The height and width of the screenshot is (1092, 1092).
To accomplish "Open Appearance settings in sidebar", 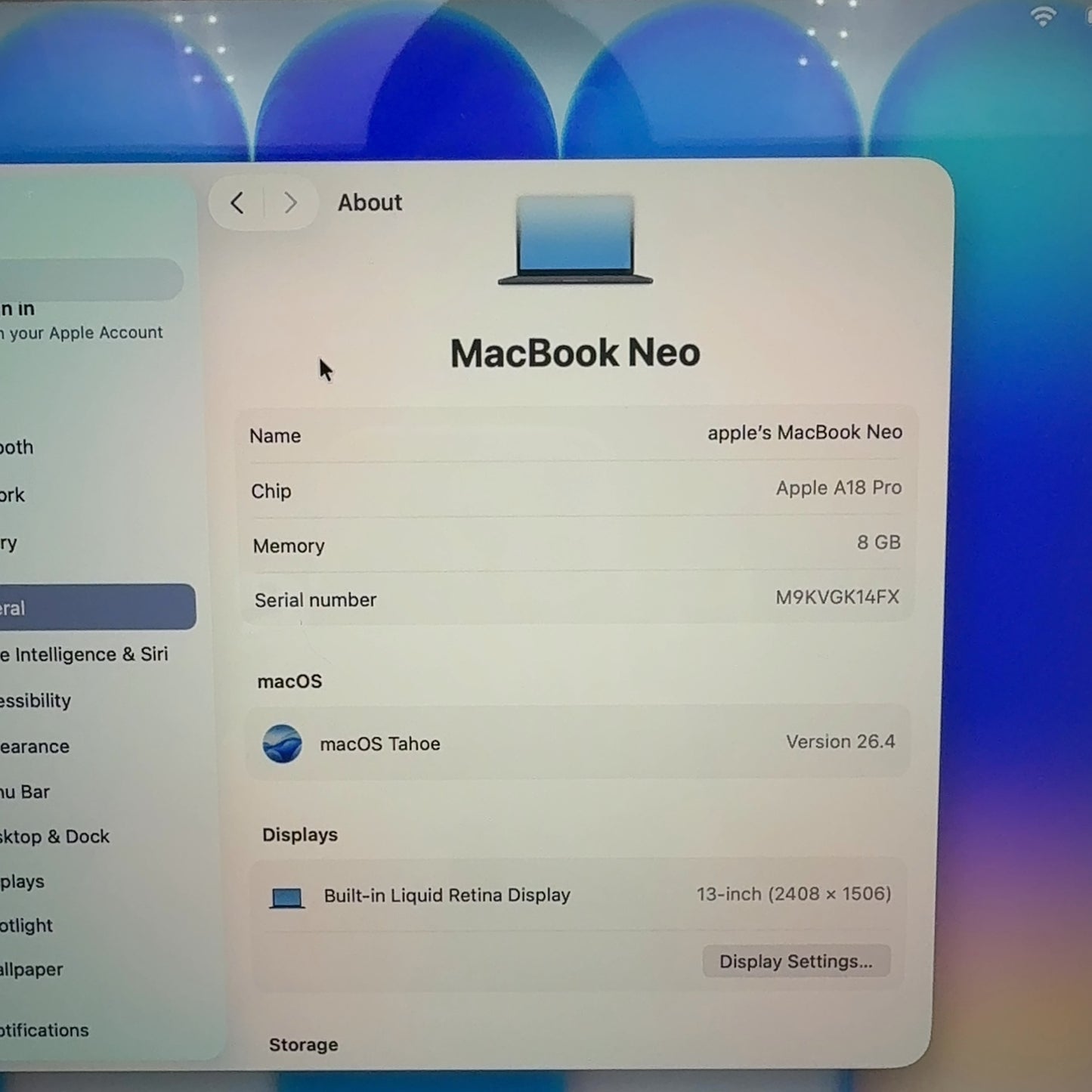I will pyautogui.click(x=35, y=747).
